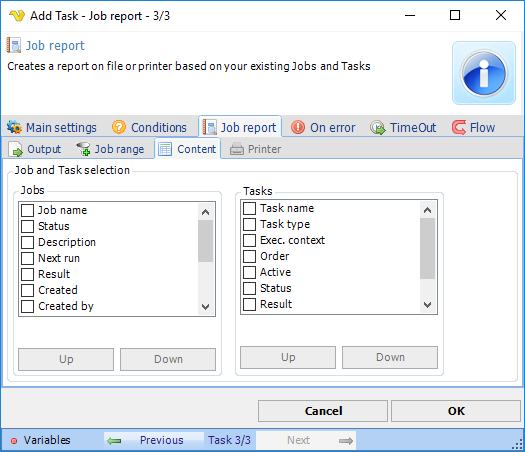Switch to the Conditions tab
This screenshot has height=452, width=525.
pos(149,127)
